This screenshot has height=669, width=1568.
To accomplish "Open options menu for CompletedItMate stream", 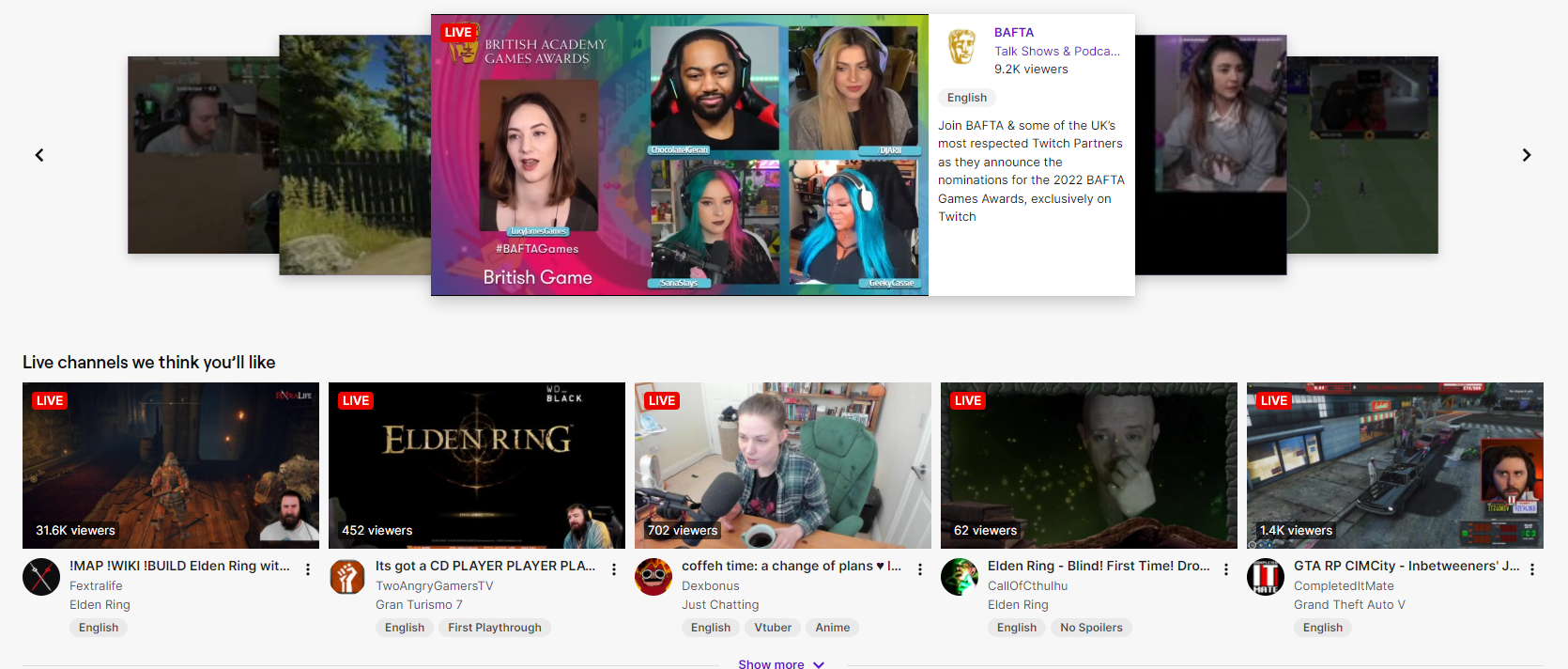I will pyautogui.click(x=1532, y=569).
